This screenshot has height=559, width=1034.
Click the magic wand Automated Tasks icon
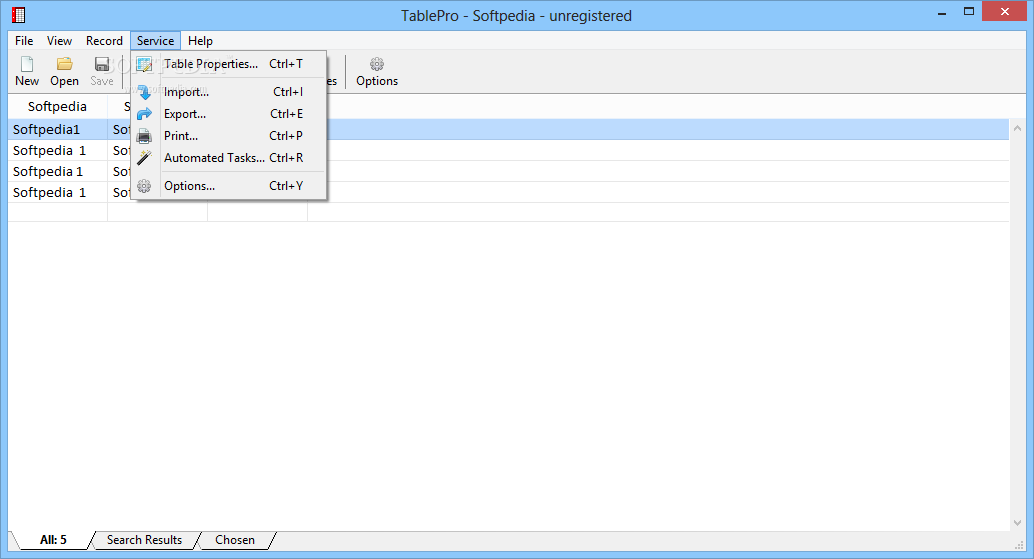144,158
